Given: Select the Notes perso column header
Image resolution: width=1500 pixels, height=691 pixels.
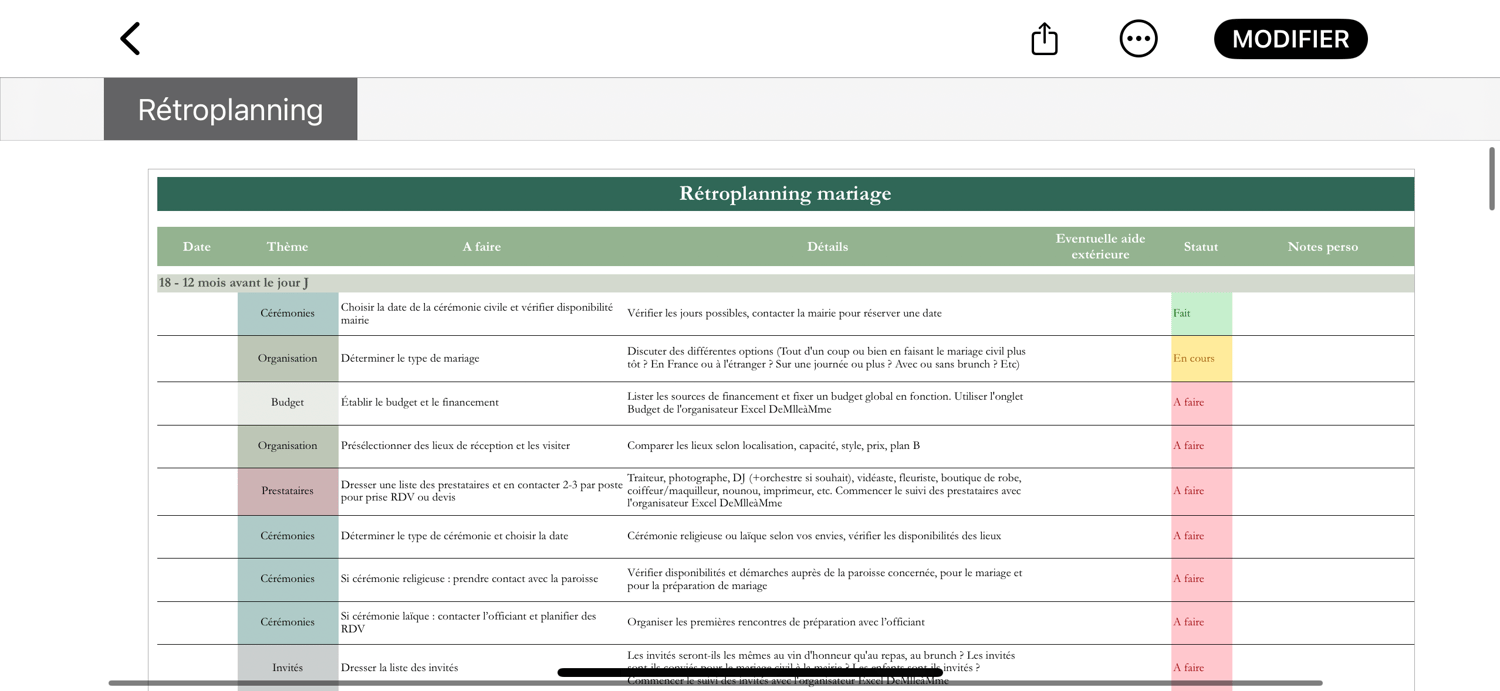Looking at the screenshot, I should click(1323, 247).
